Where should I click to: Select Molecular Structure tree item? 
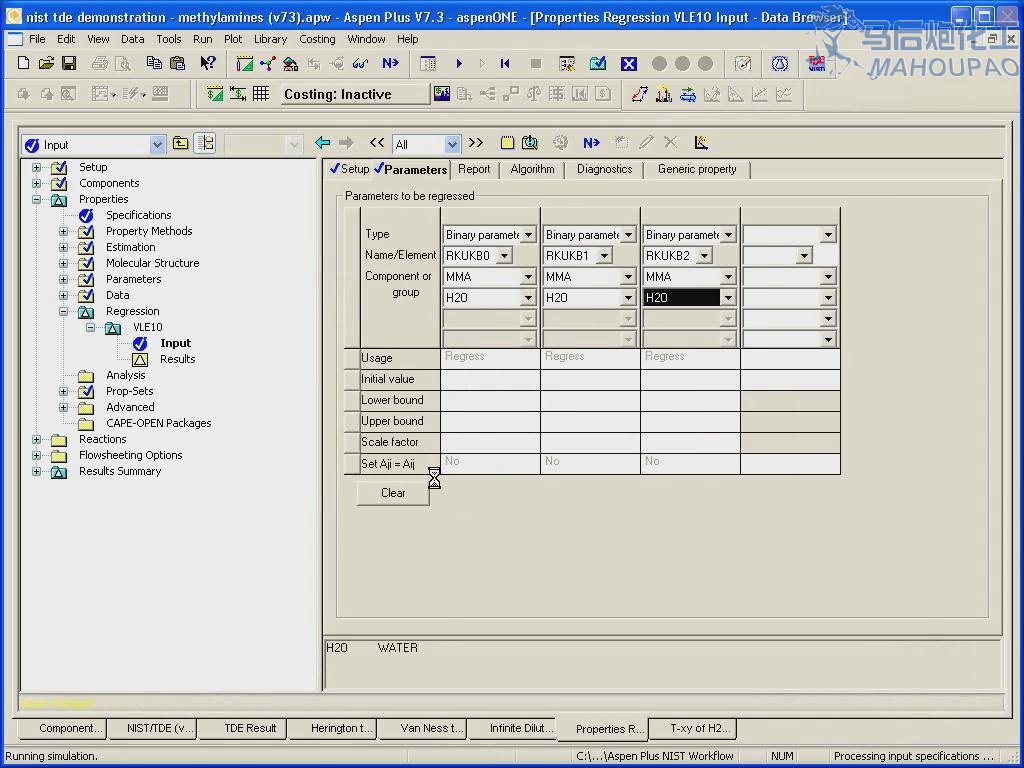pos(153,263)
